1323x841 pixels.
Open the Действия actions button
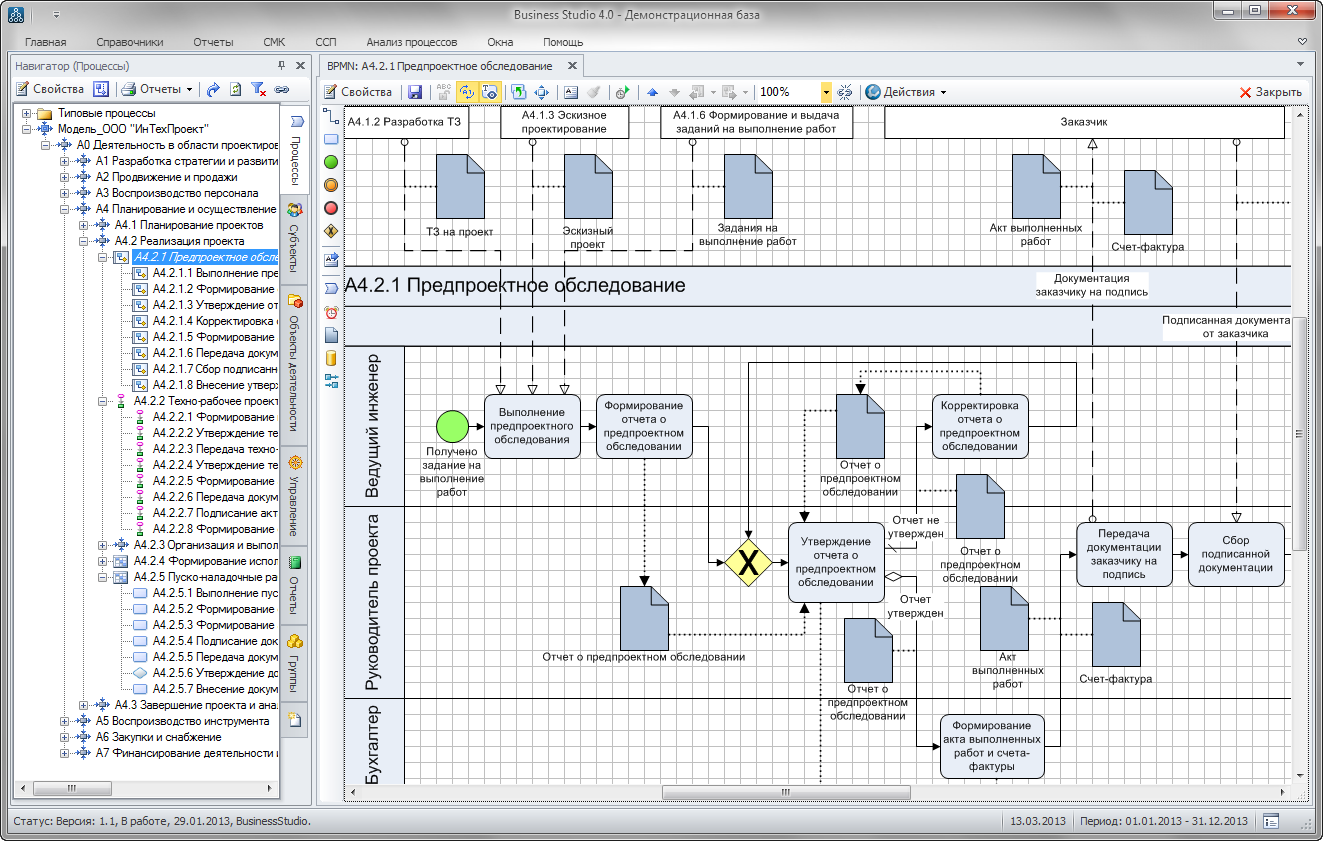[906, 92]
